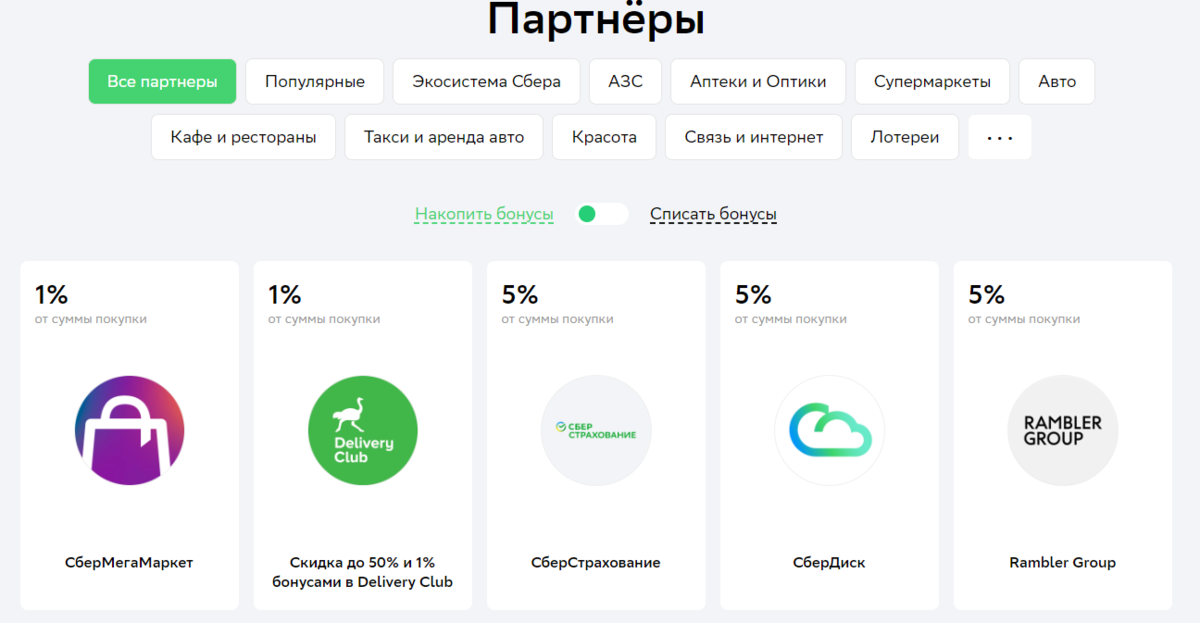Click the СберСтрахование logo
Viewport: 1200px width, 623px height.
(596, 431)
